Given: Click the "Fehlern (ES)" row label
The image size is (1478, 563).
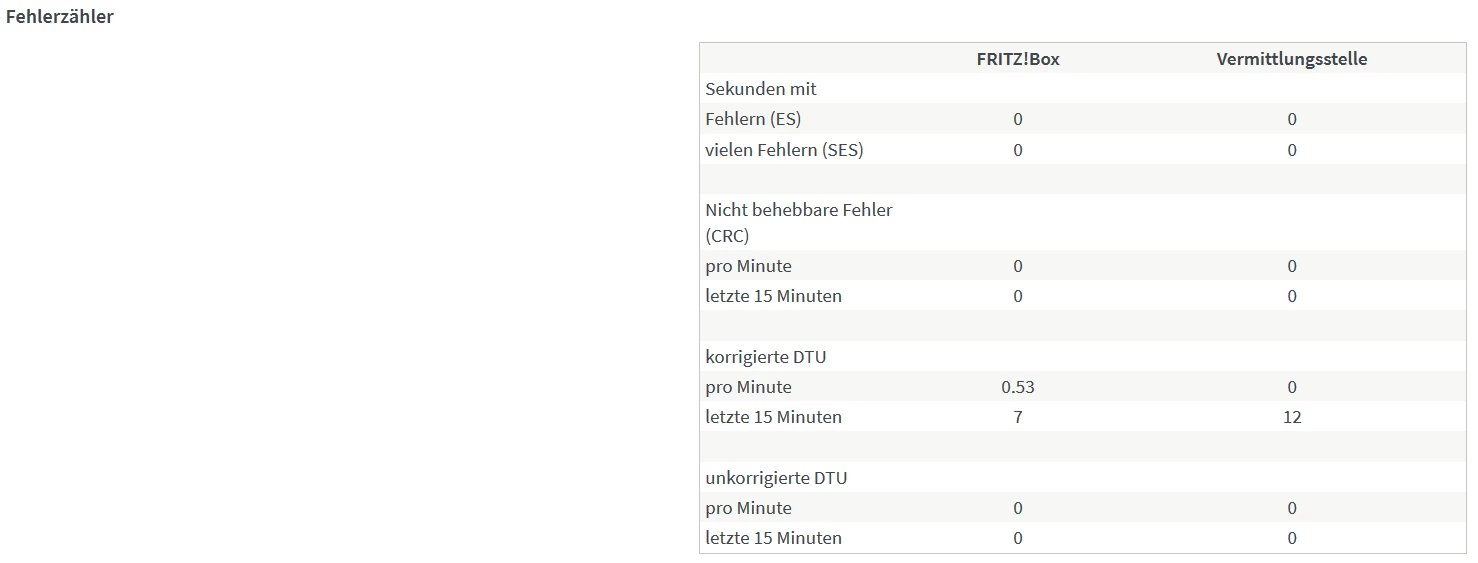Looking at the screenshot, I should pos(753,119).
